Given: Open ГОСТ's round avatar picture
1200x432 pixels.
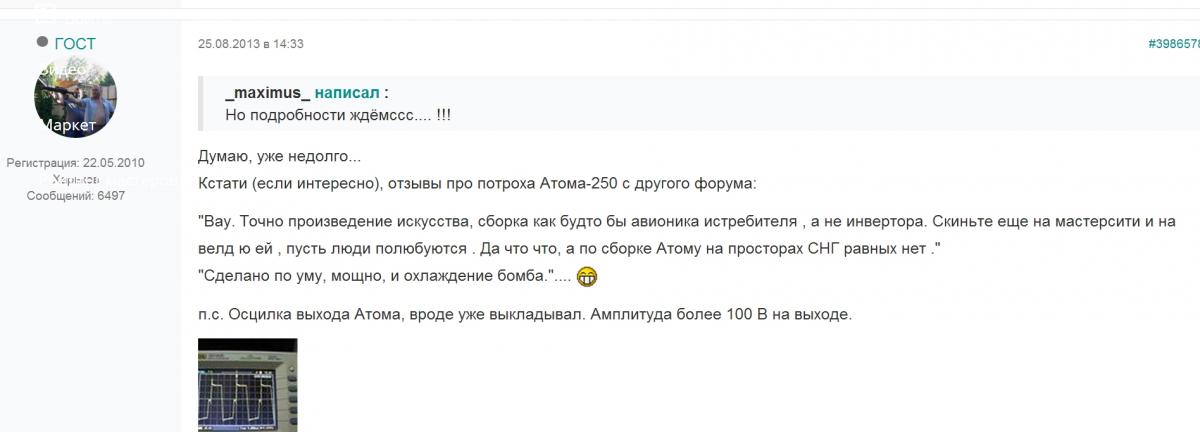Looking at the screenshot, I should (75, 99).
